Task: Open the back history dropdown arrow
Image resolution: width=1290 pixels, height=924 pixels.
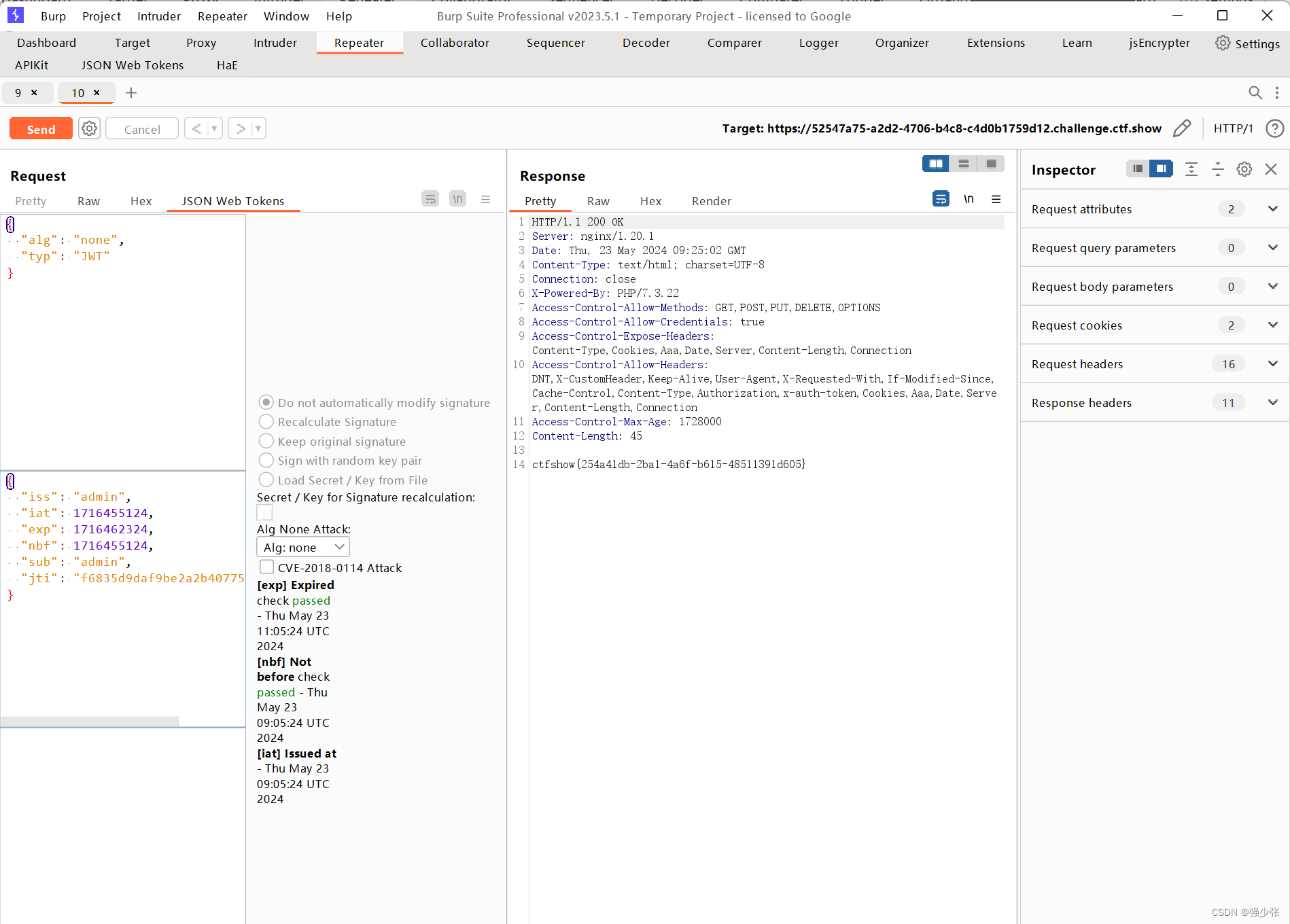Action: pos(215,128)
